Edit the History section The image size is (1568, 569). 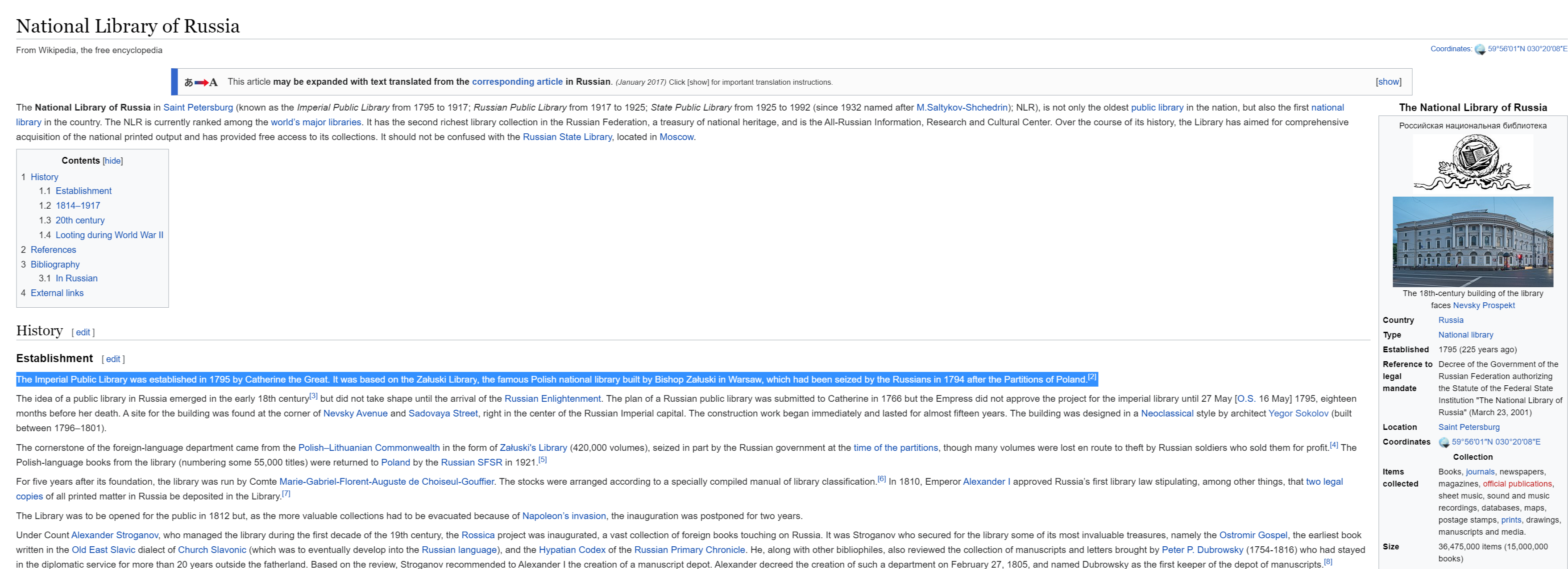(x=83, y=332)
